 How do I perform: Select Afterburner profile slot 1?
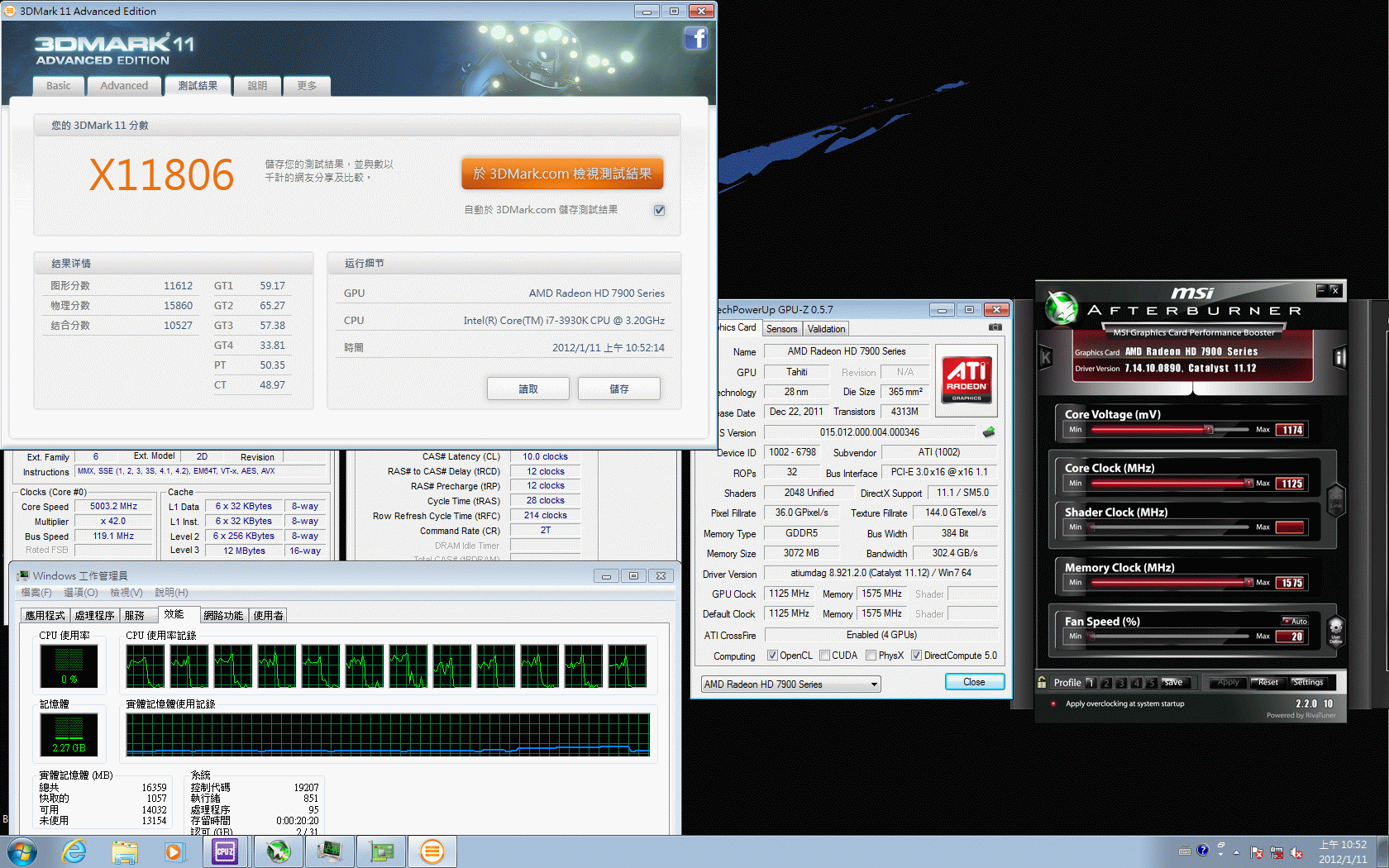tap(1091, 683)
